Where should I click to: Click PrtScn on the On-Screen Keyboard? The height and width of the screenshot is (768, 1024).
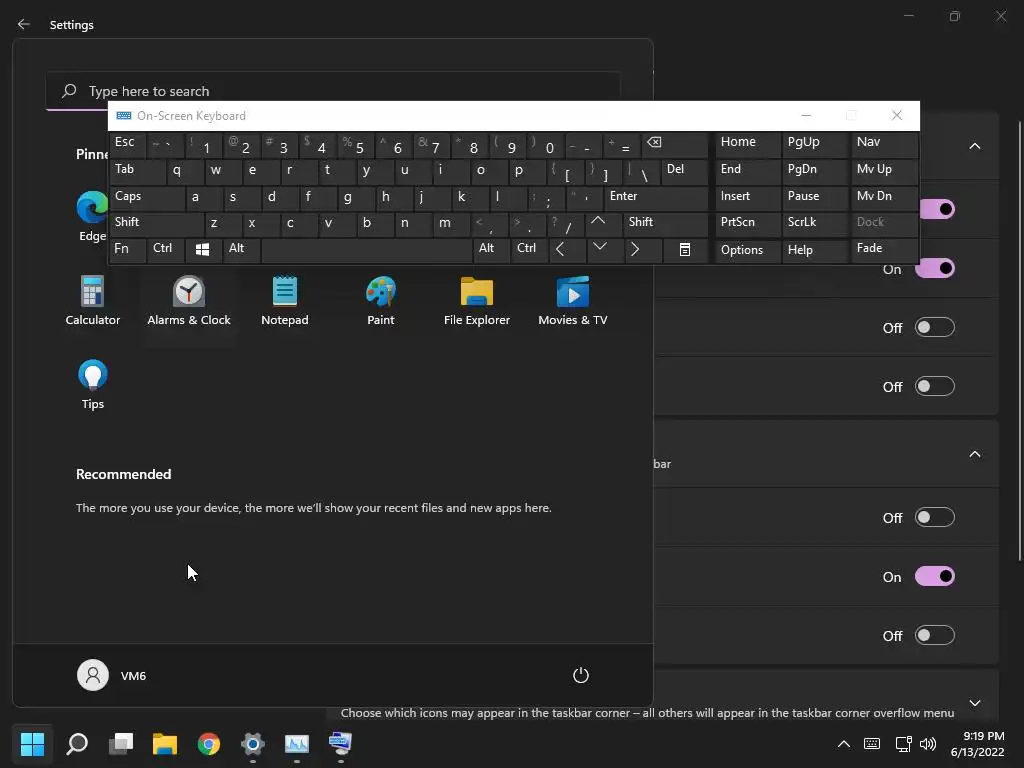[746, 223]
